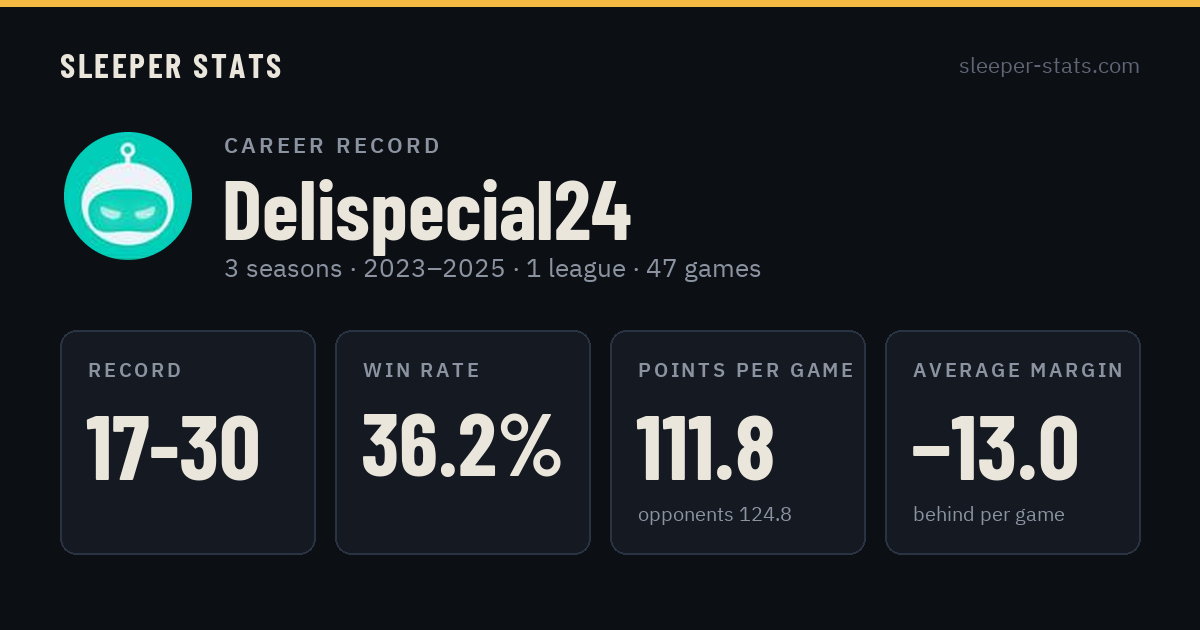Click the orange top accent bar

tap(600, 3)
